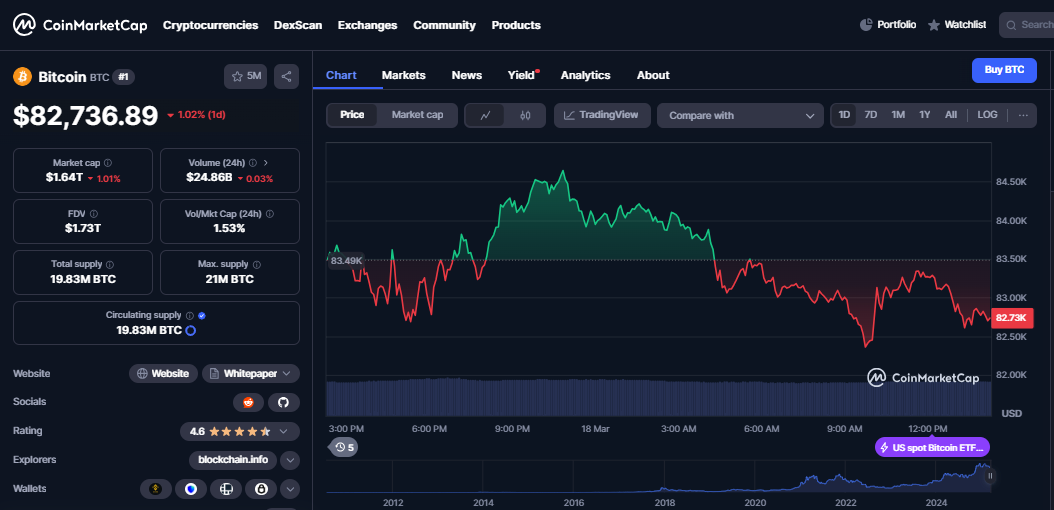Click the CoinMarketCap logo
The image size is (1054, 510).
coord(79,25)
